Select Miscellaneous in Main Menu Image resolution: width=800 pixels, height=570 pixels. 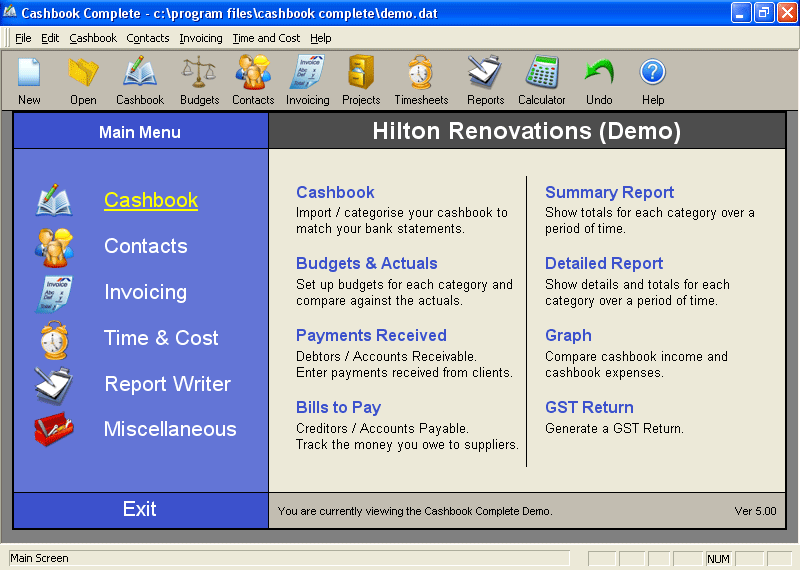[170, 429]
